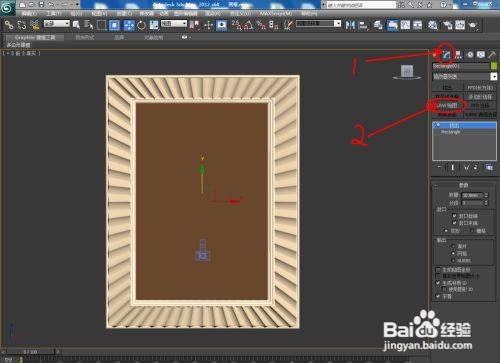Open the Hierarchy command panel tab
Viewport: 500px width, 363px height.
point(458,55)
